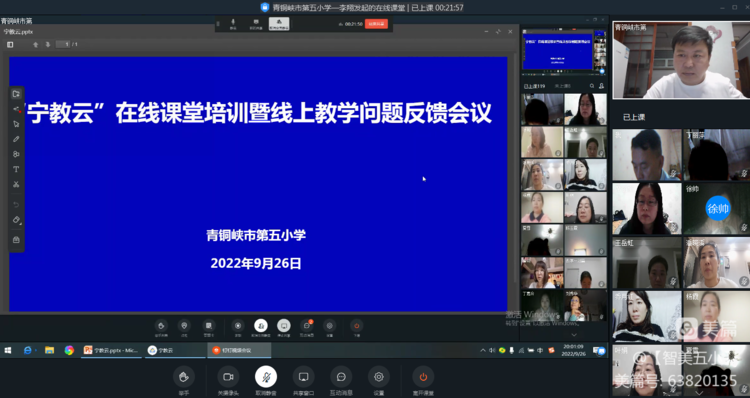
Task: Click taskbar clock showing 20:01:09
Action: (573, 350)
